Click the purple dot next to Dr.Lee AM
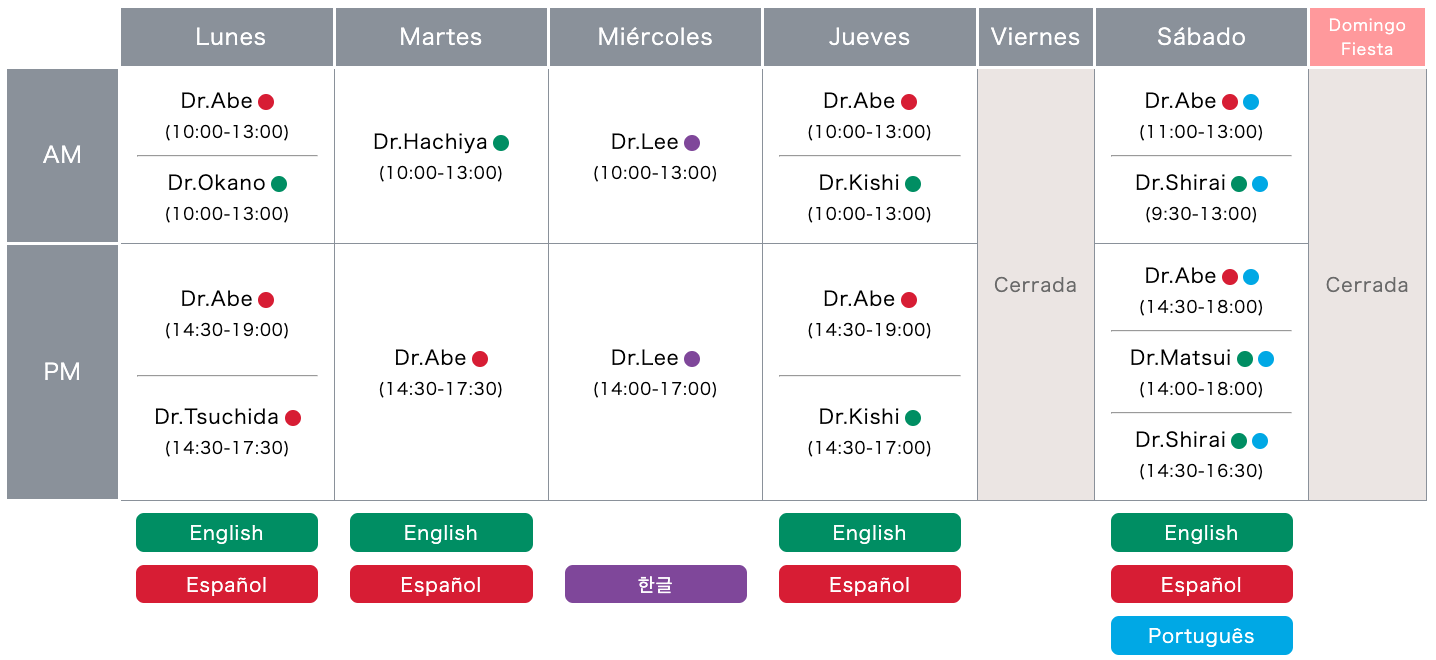 click(692, 143)
